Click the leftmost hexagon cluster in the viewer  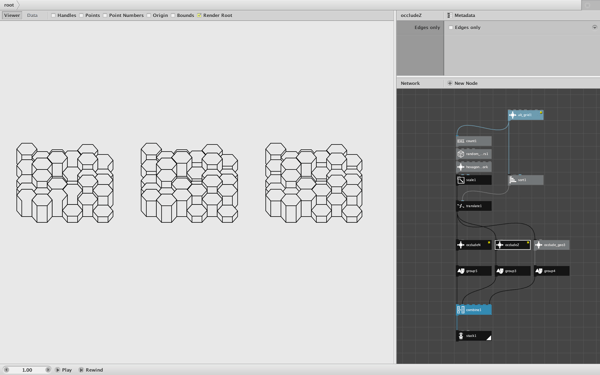tap(65, 183)
